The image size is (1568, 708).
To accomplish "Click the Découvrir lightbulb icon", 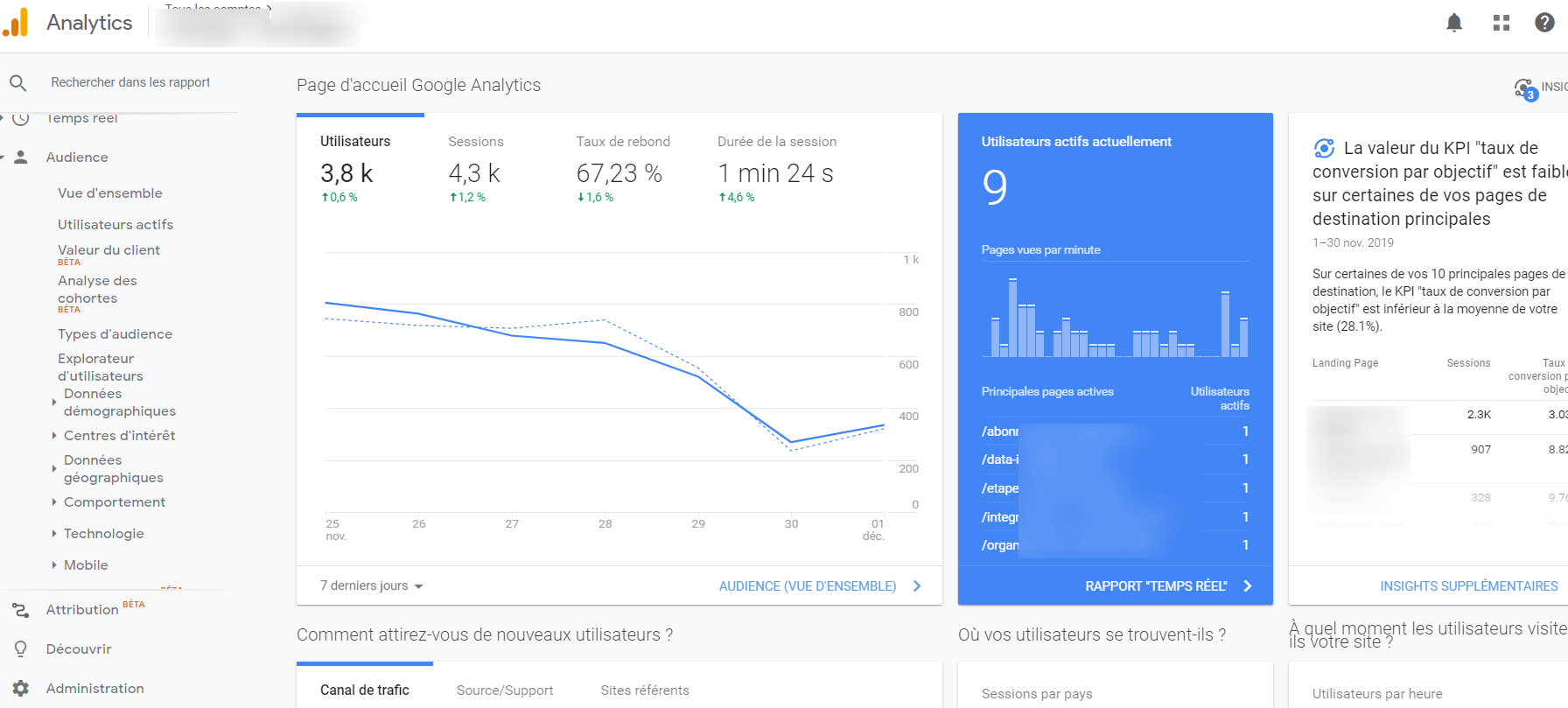I will tap(21, 649).
